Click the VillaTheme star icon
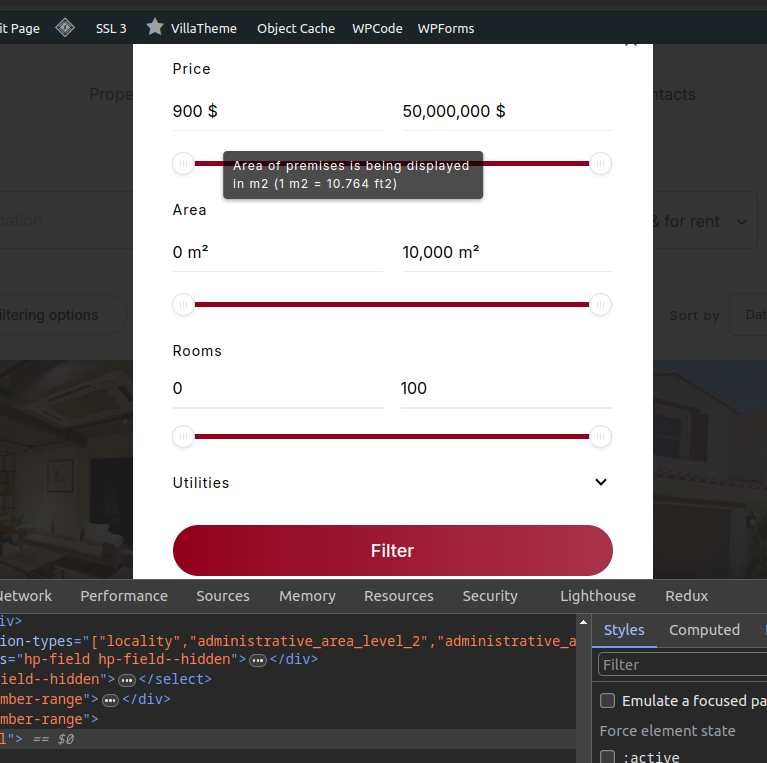The image size is (767, 763). [155, 28]
